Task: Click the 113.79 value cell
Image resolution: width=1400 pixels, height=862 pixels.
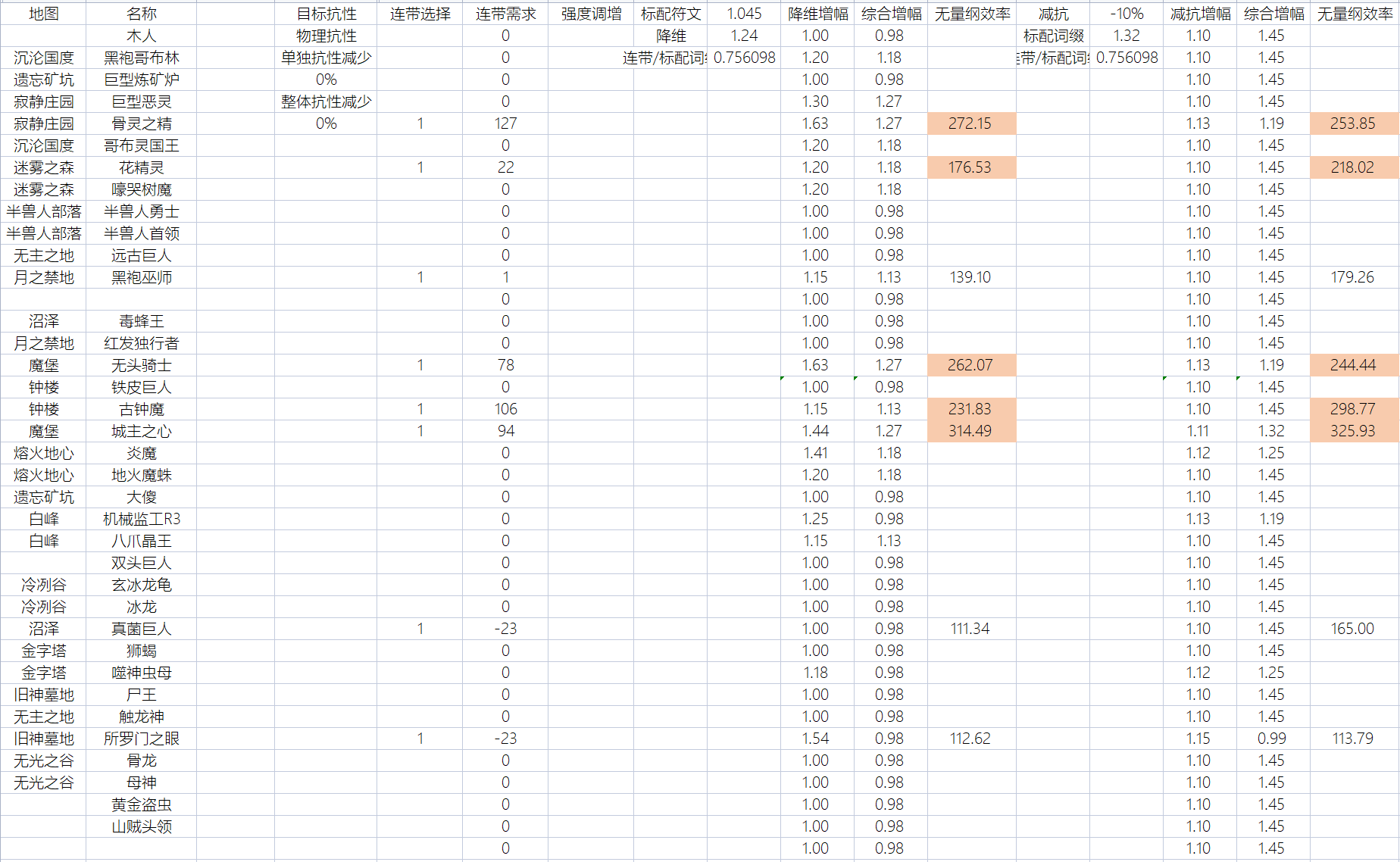Action: (x=1355, y=739)
